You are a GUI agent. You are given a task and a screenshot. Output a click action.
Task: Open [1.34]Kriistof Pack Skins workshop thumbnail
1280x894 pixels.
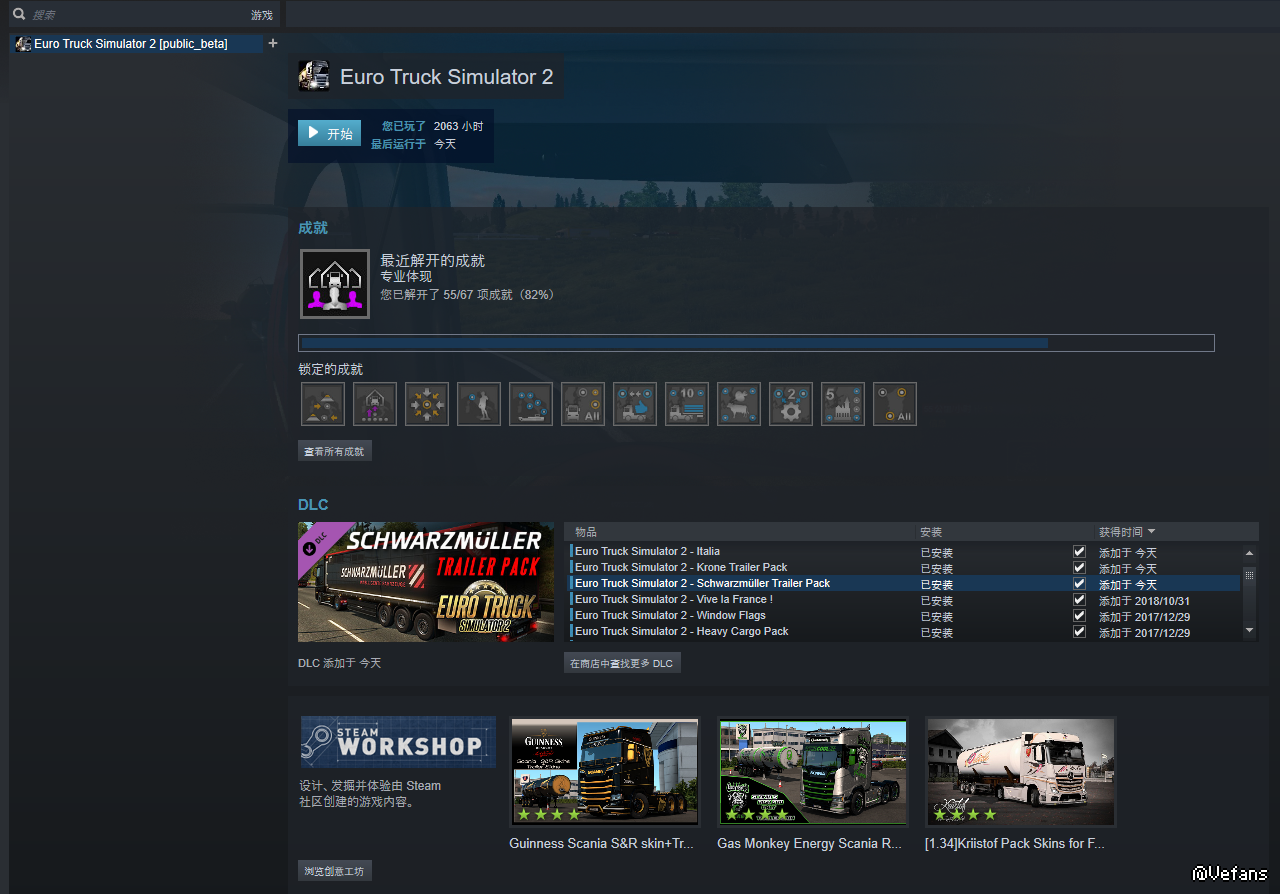1021,772
